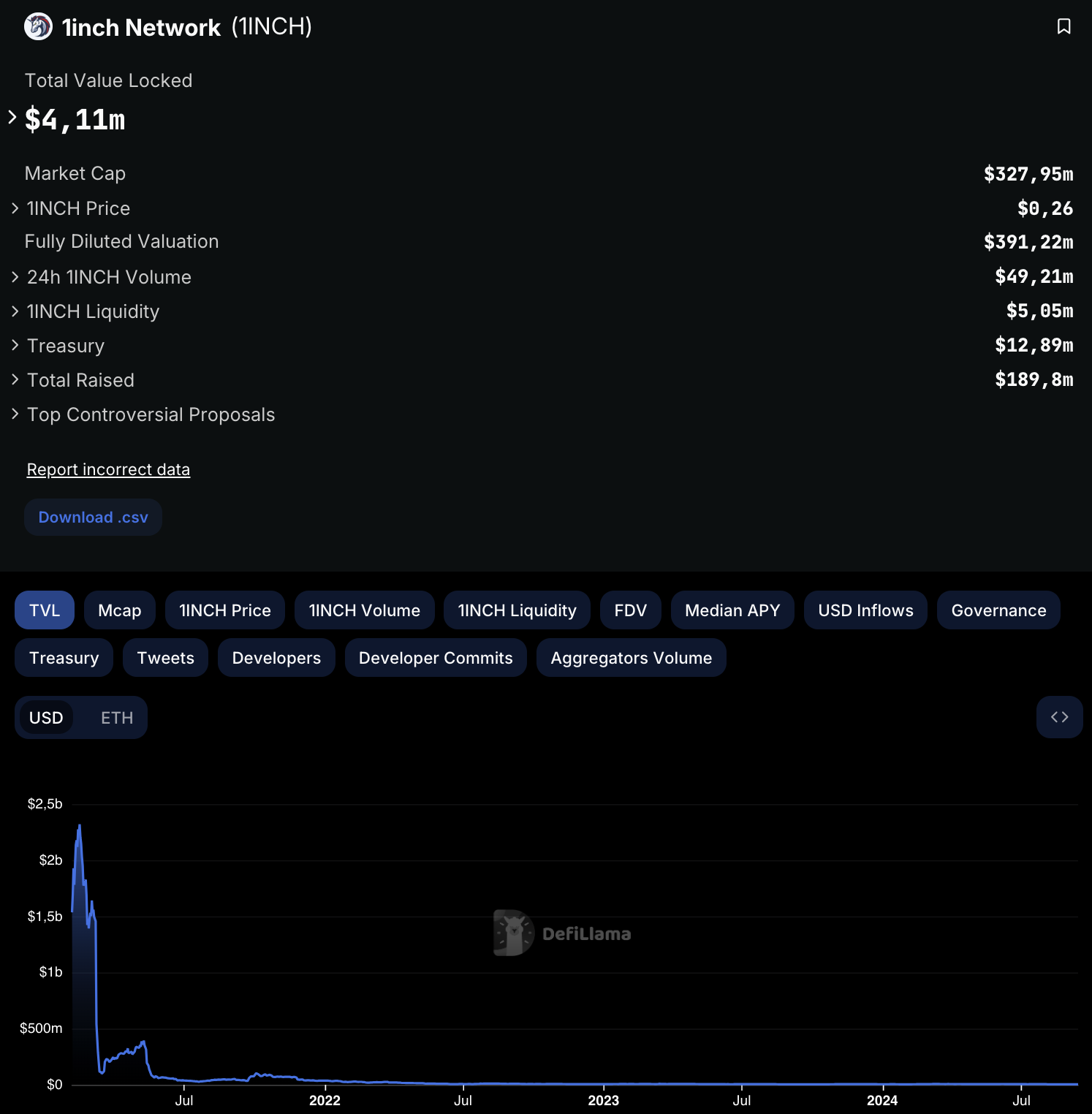Download the .csv data file
Viewport: 1092px width, 1114px height.
coord(93,517)
